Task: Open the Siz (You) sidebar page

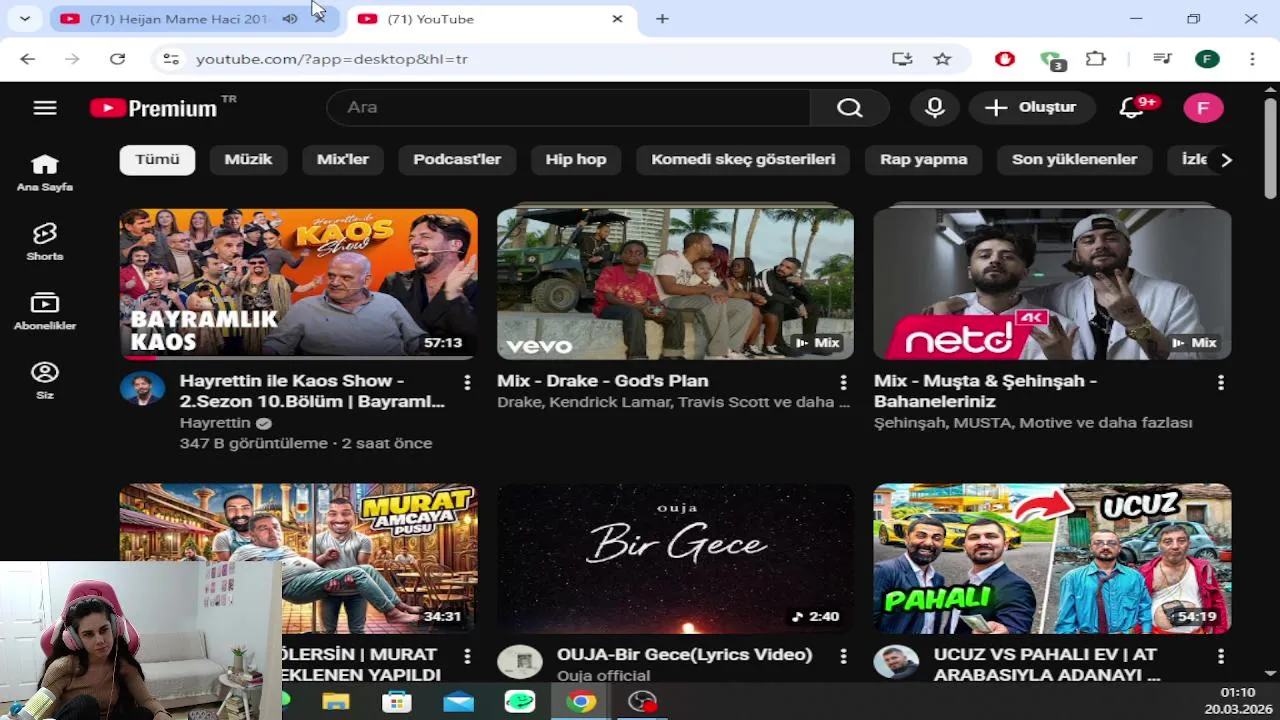Action: pyautogui.click(x=45, y=380)
